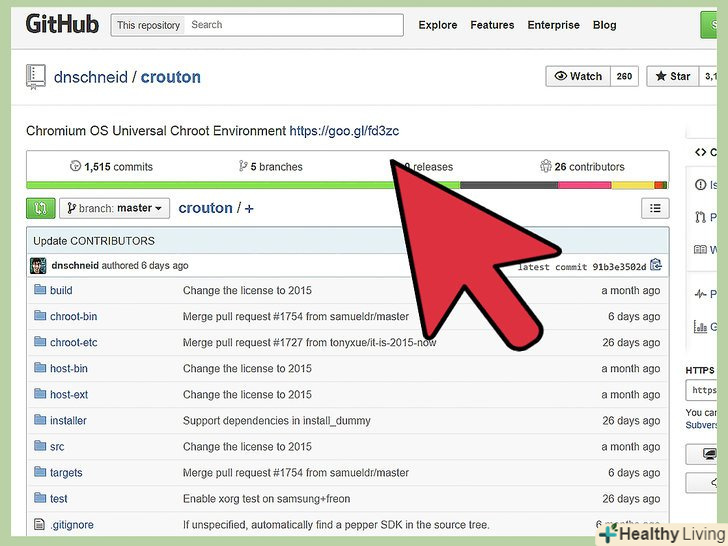
Task: Open the Wiki book sidebar icon
Action: (x=700, y=250)
